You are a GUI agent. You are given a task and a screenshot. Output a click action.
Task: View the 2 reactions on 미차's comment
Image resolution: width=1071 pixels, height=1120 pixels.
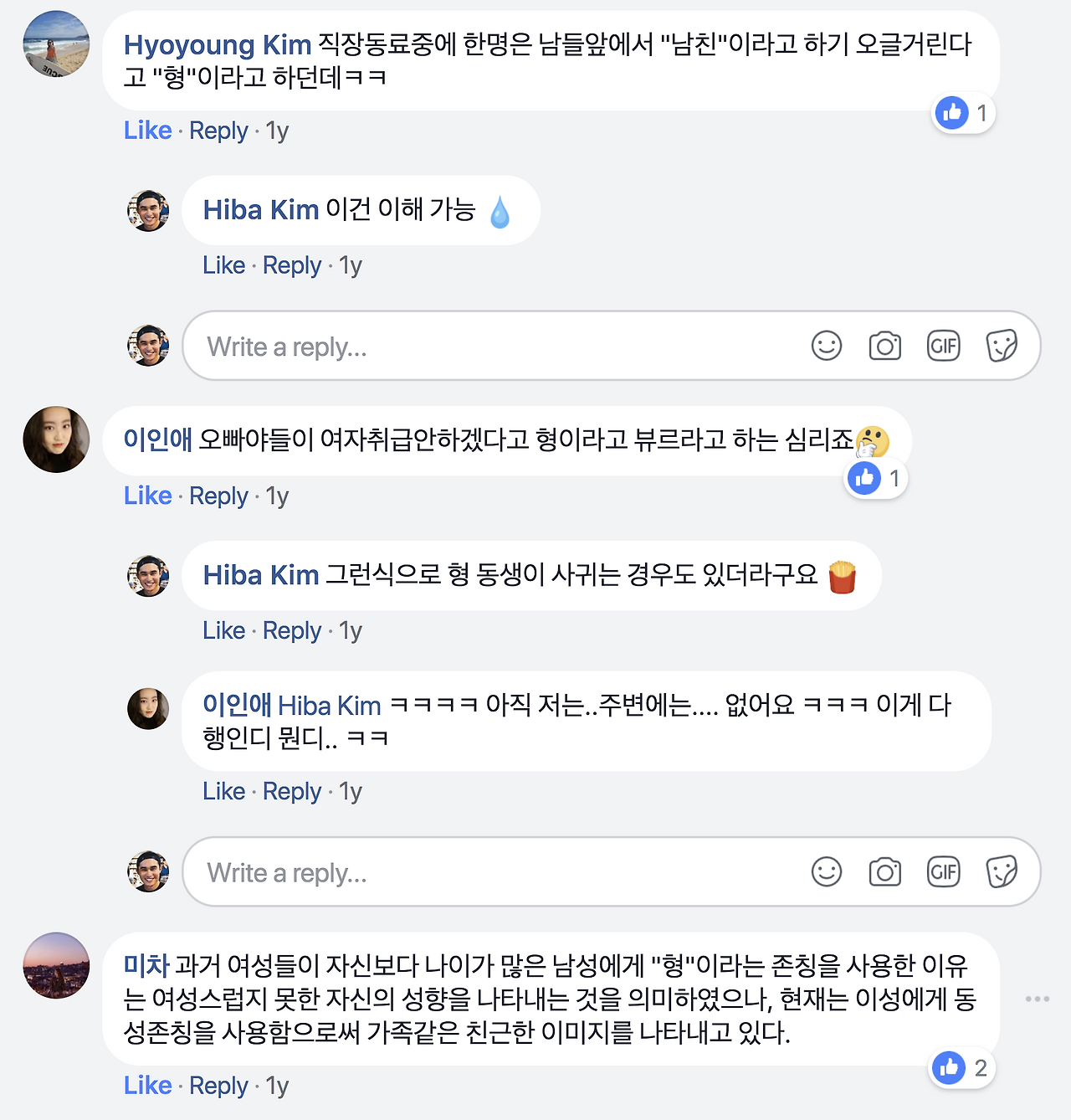click(x=961, y=1068)
